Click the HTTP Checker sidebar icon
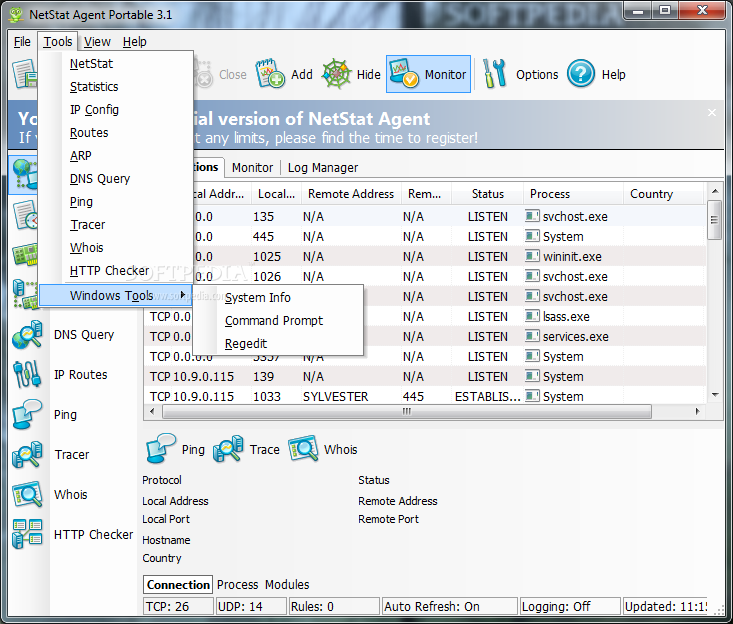Screen dimensions: 733x624 (27, 534)
